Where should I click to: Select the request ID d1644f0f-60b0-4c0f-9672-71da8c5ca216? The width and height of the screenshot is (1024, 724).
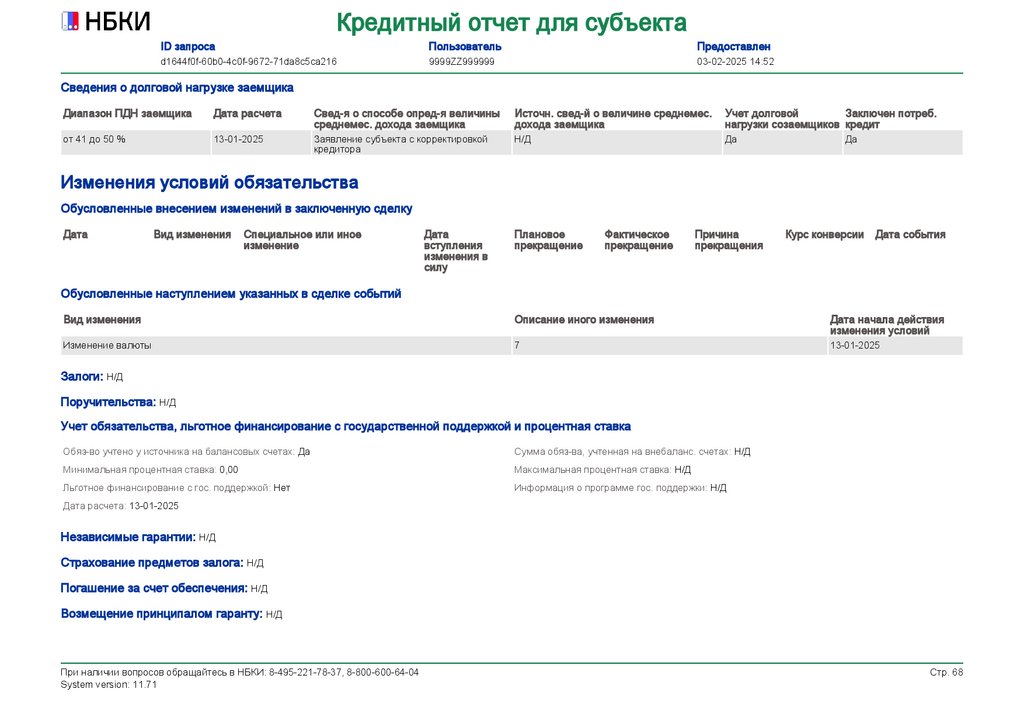pyautogui.click(x=248, y=61)
